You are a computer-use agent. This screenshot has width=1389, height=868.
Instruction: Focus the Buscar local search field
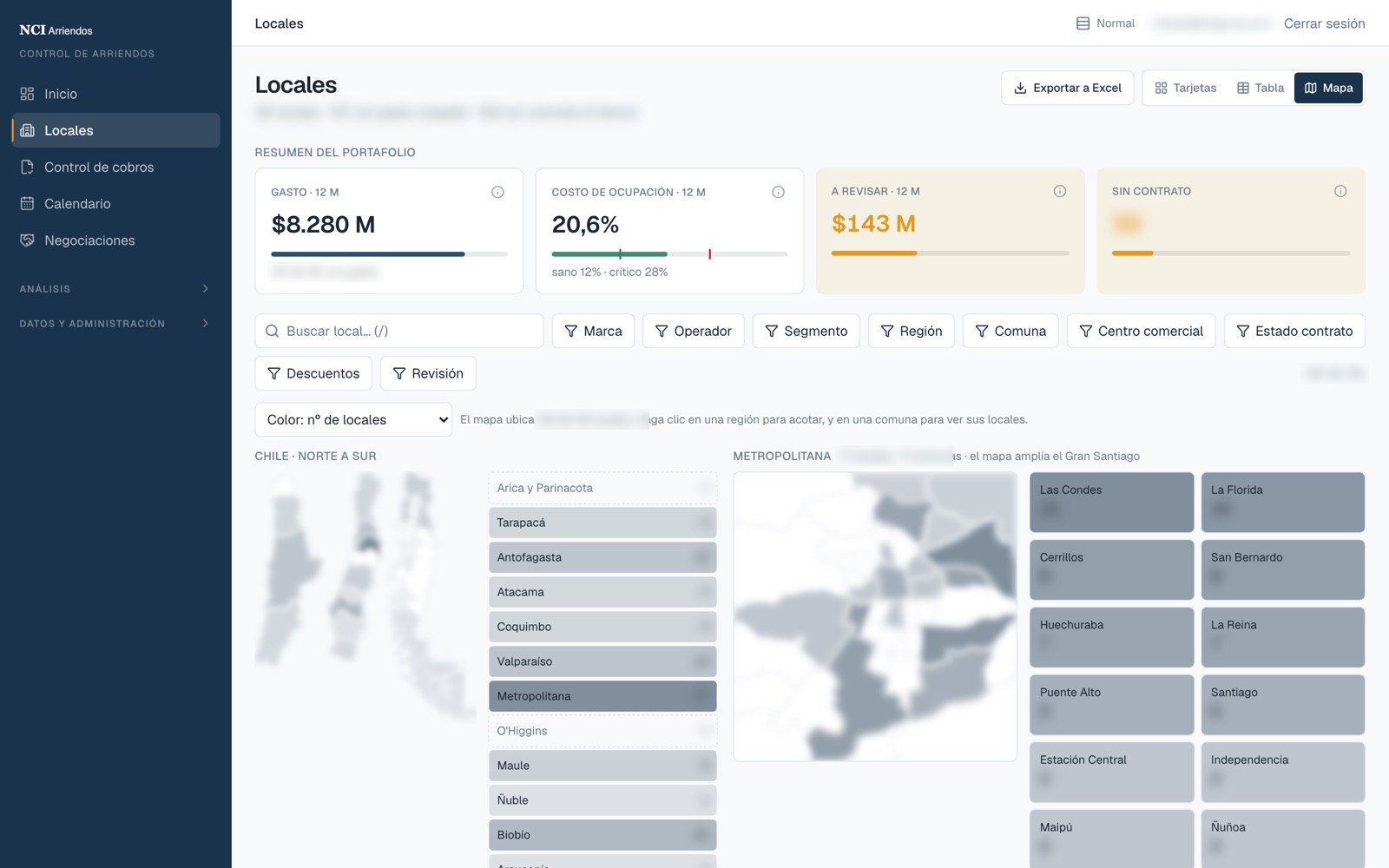pos(399,331)
